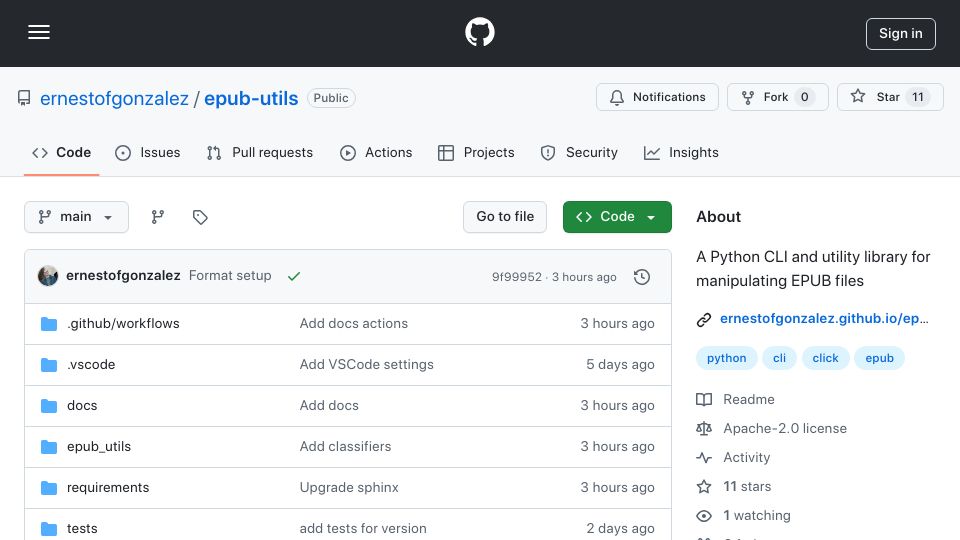Open the .vscode folder

tap(91, 364)
